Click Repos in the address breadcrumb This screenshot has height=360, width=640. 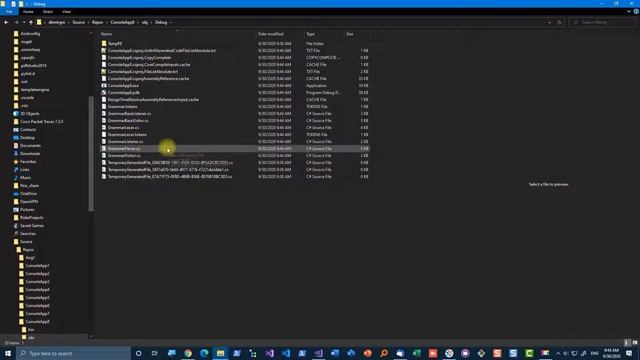(x=98, y=22)
